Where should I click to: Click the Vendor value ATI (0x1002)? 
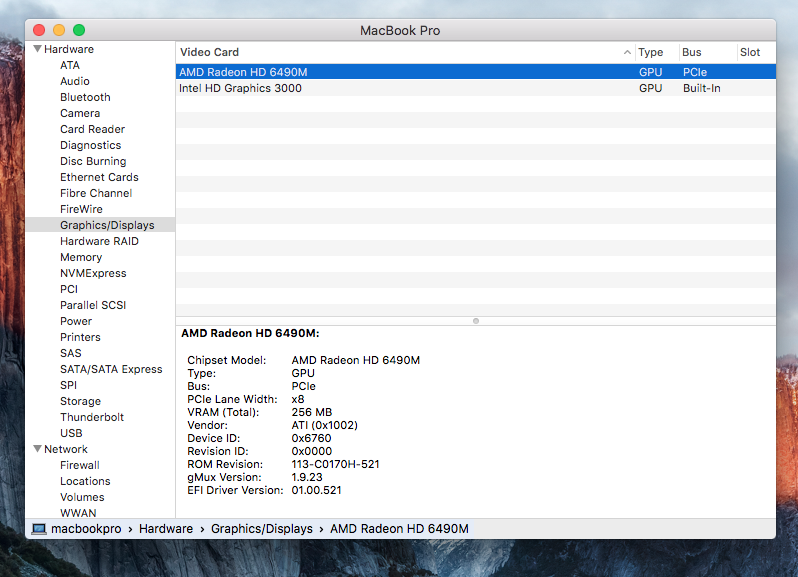point(325,425)
